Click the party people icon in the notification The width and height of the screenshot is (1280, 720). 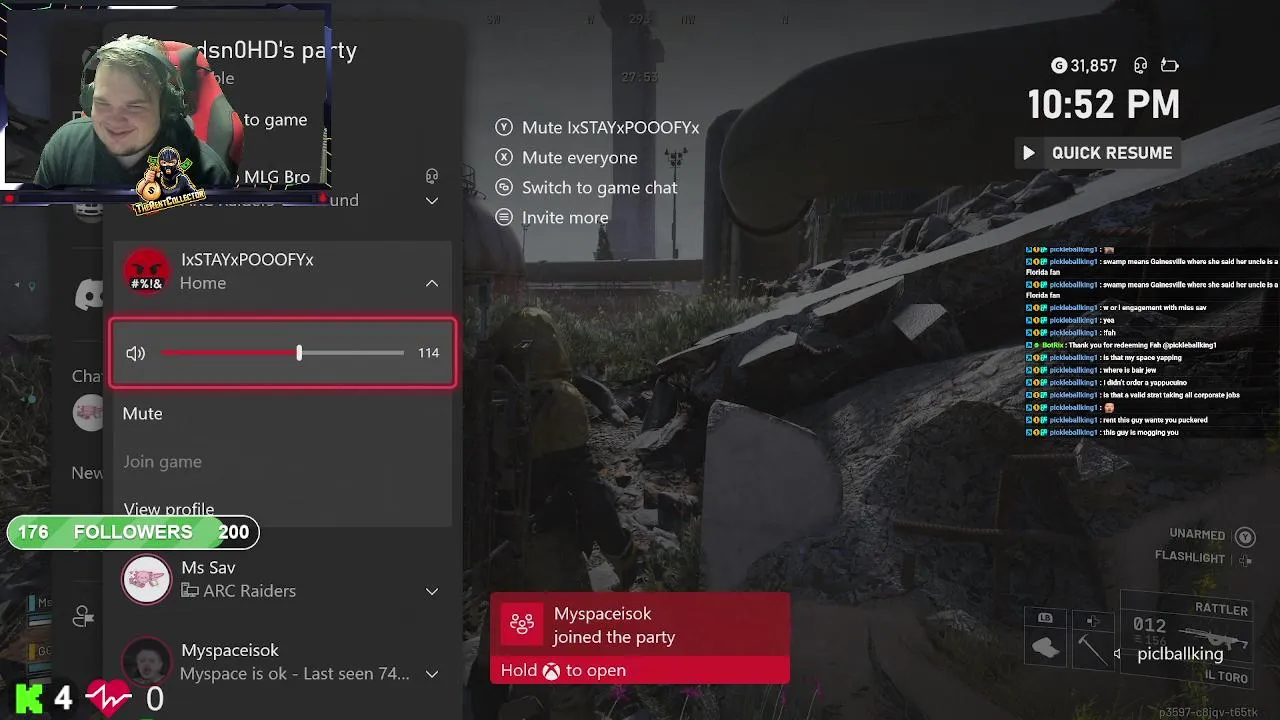521,624
